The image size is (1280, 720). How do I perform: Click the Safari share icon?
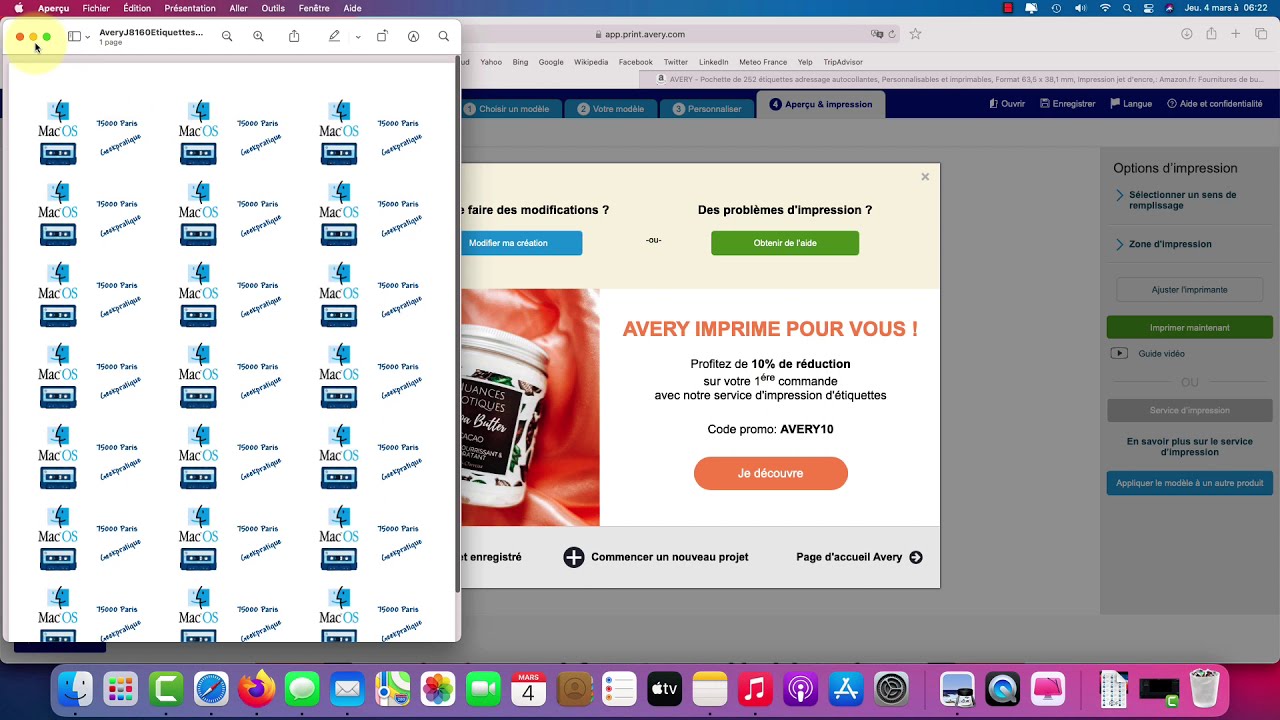tap(1211, 34)
